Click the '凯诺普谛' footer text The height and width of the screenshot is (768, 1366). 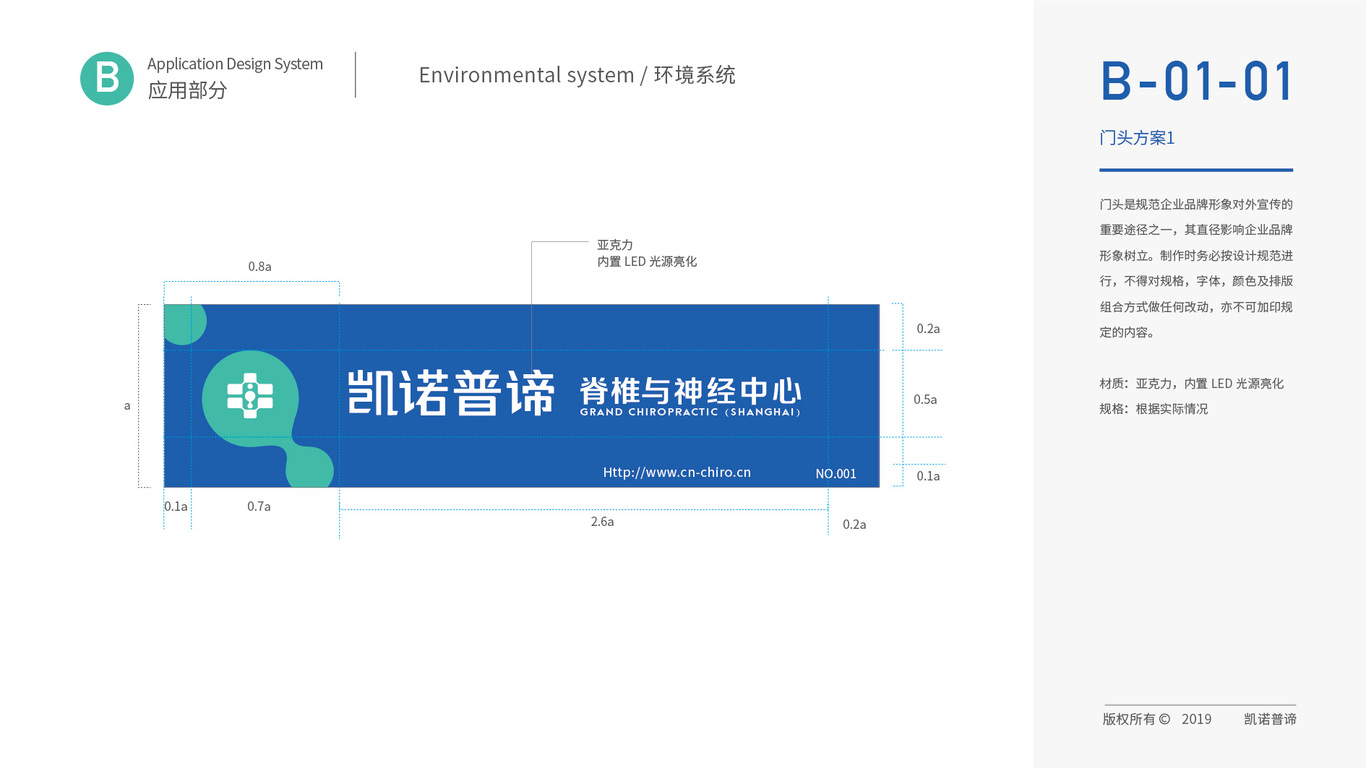pos(1270,719)
